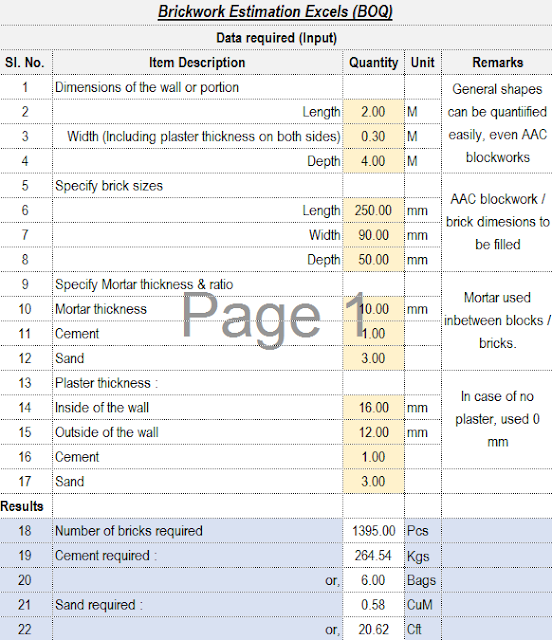Click the Results section label
This screenshot has width=552, height=640.
(x=22, y=506)
